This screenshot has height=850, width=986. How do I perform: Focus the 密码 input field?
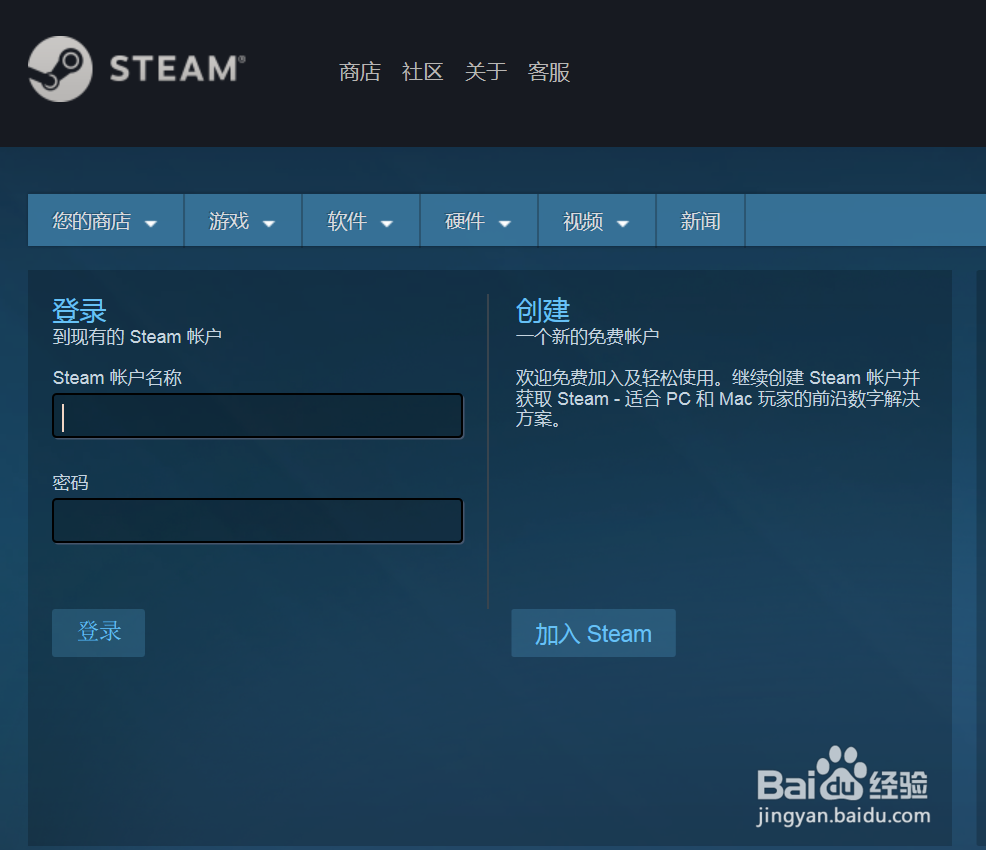258,521
